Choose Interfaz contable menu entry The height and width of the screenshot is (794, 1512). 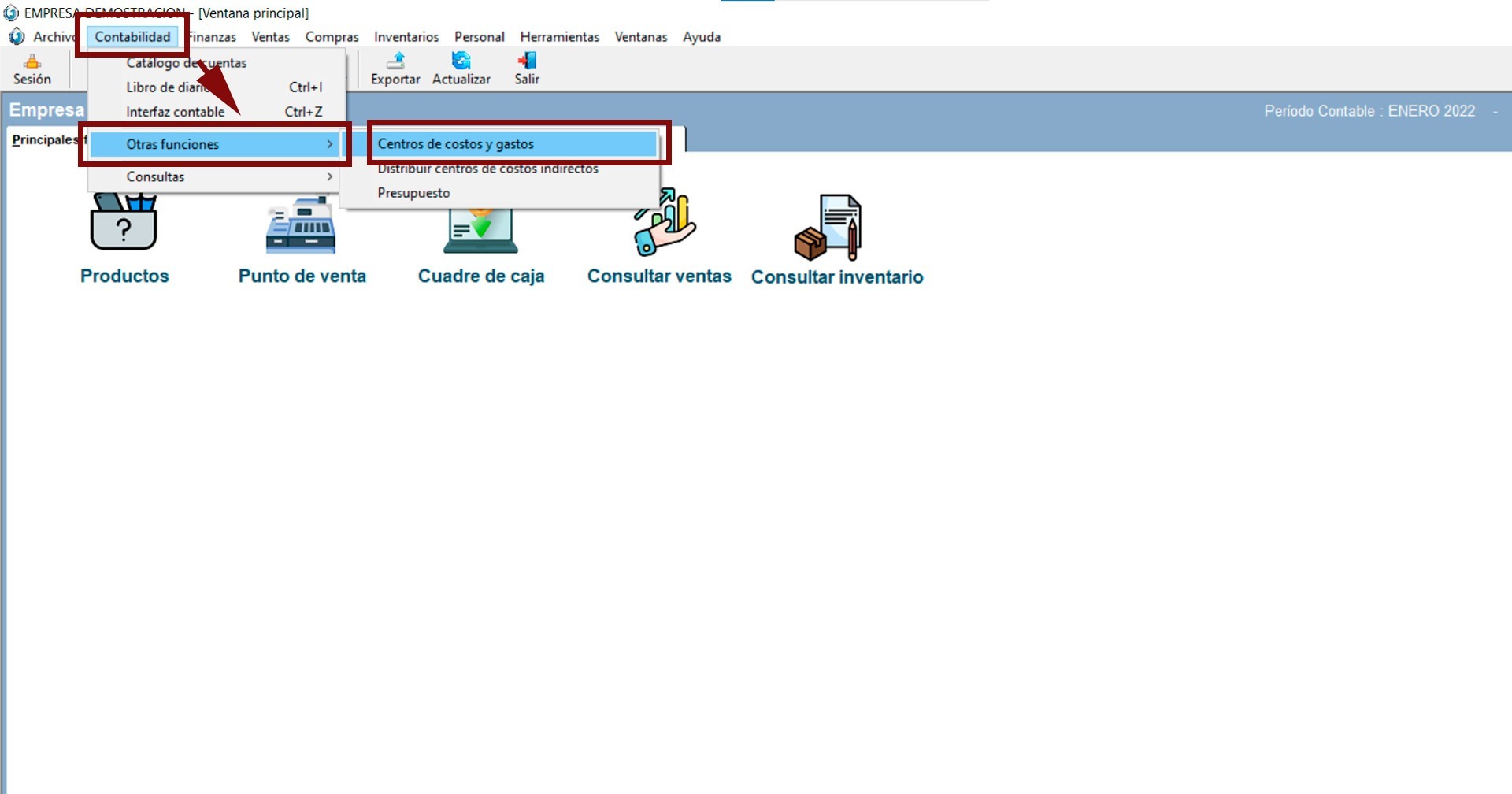click(176, 112)
